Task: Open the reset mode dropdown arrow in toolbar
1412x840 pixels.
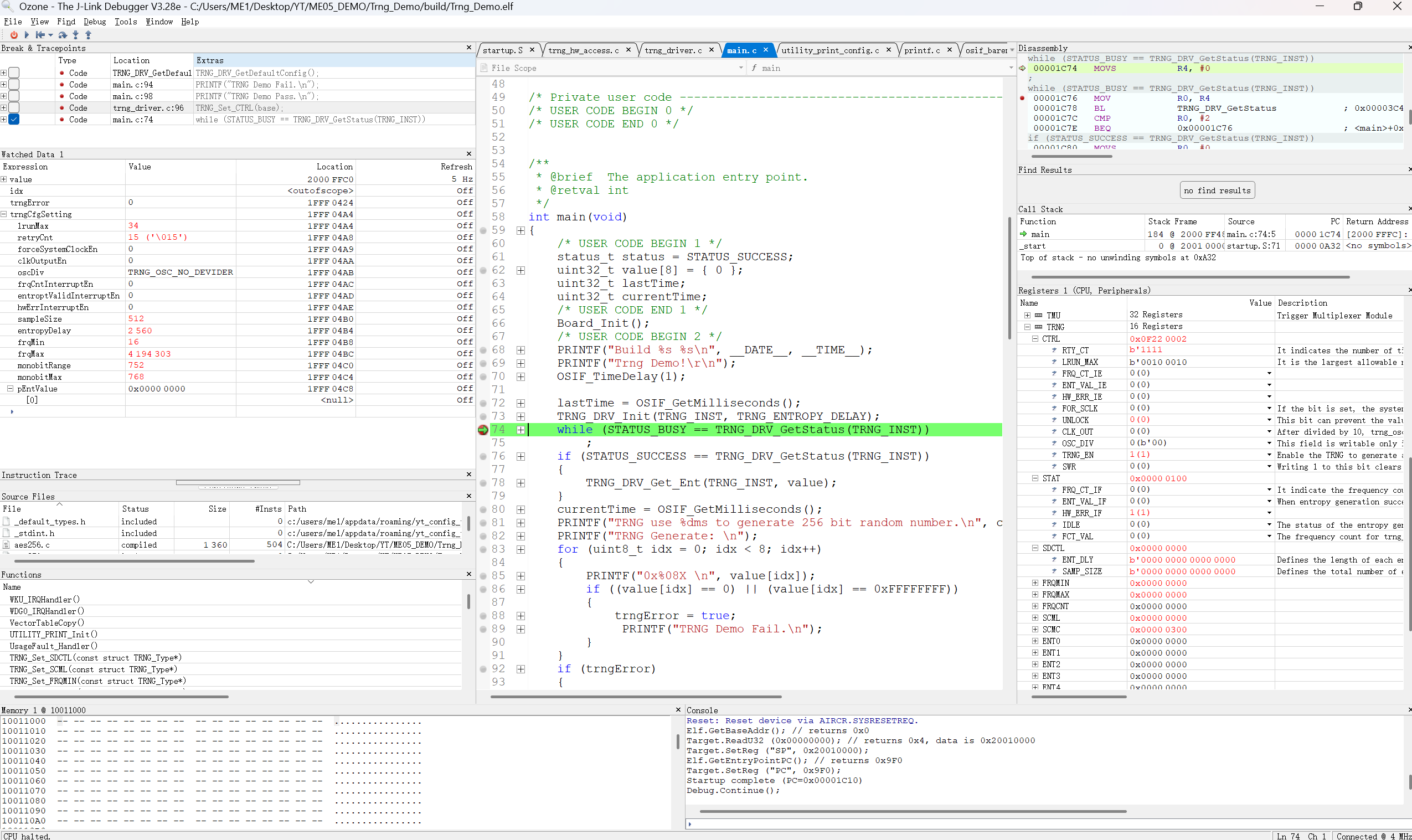Action: [50, 35]
